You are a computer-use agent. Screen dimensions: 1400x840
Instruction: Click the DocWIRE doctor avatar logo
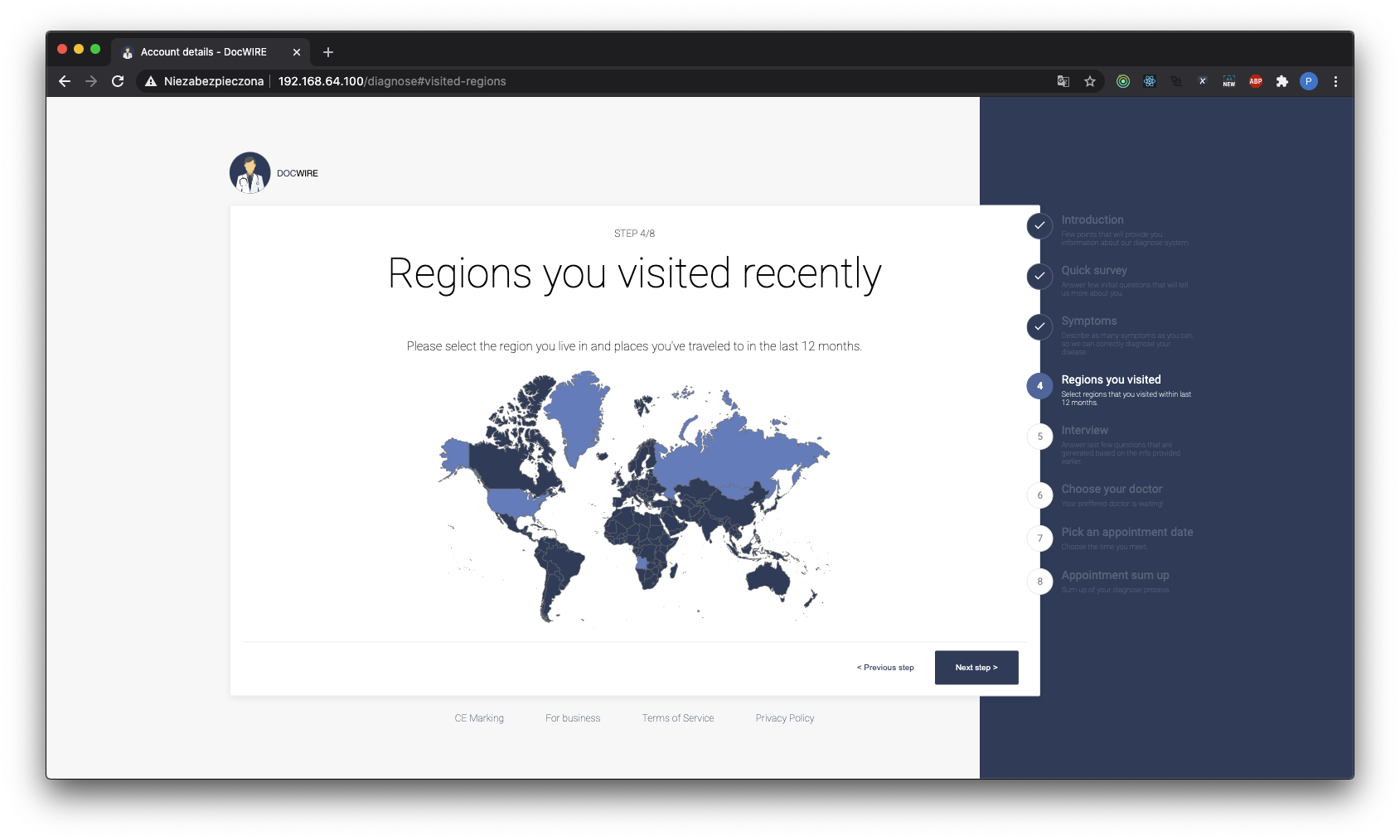point(250,172)
